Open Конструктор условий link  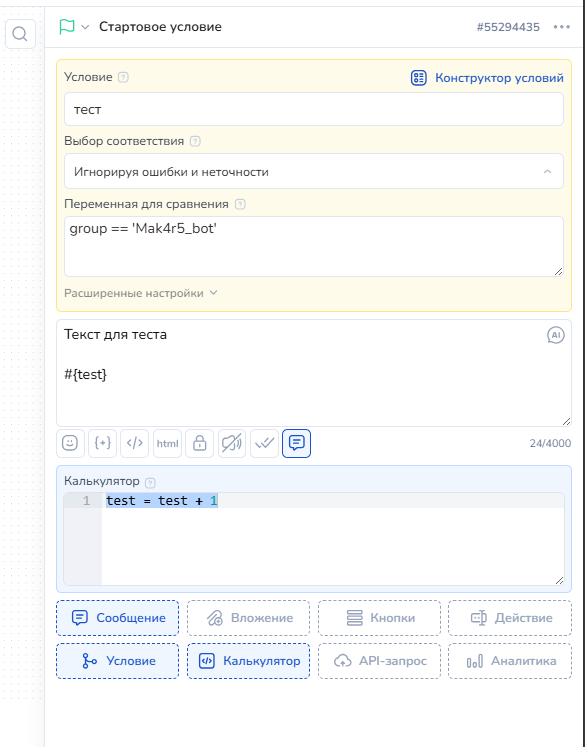(x=487, y=78)
